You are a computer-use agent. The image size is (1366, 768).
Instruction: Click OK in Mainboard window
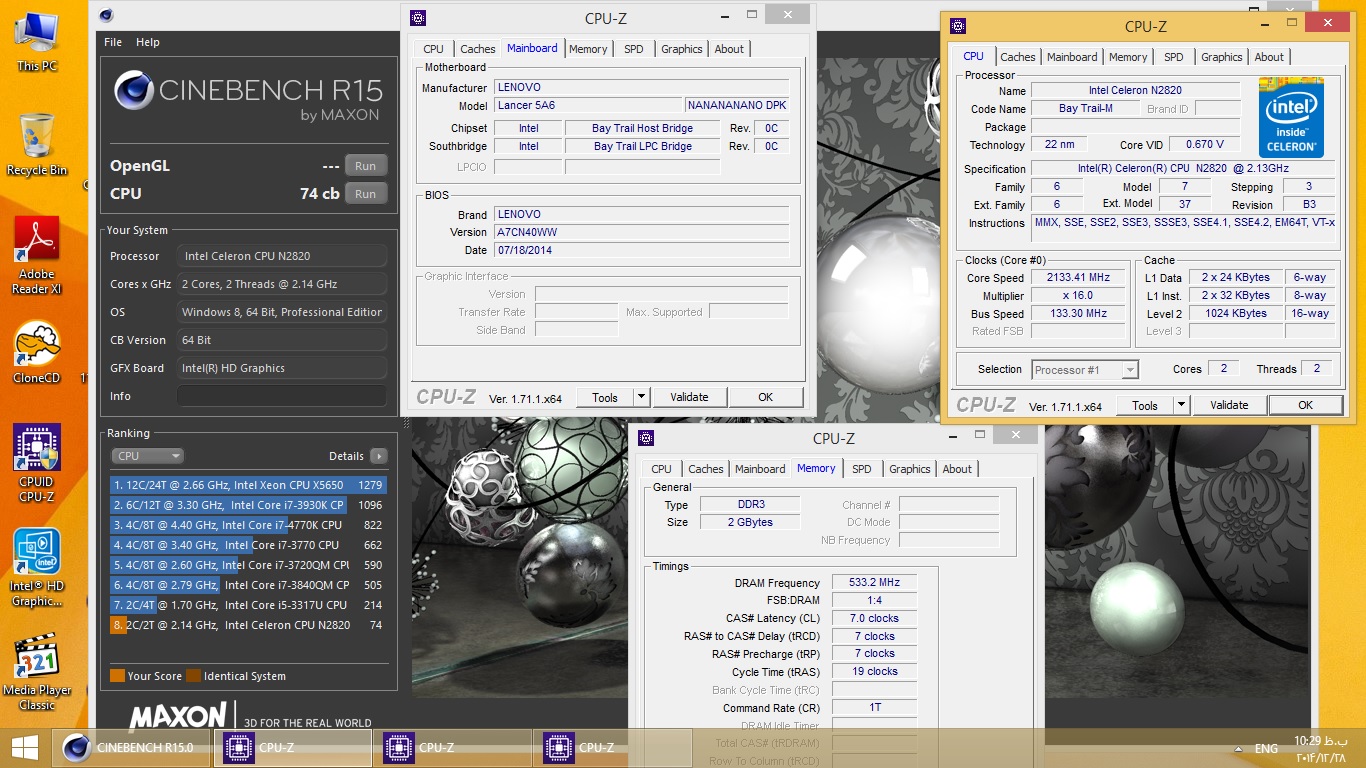pyautogui.click(x=766, y=397)
